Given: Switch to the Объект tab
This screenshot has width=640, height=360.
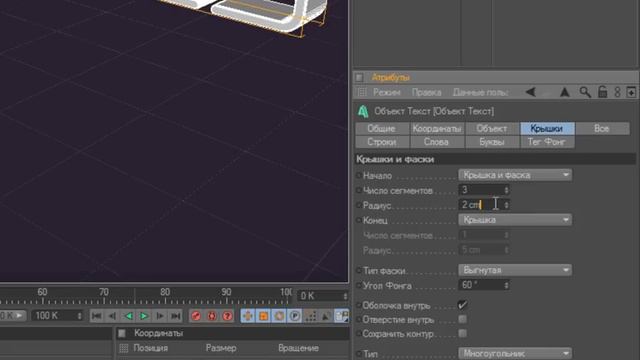Looking at the screenshot, I should pos(492,129).
